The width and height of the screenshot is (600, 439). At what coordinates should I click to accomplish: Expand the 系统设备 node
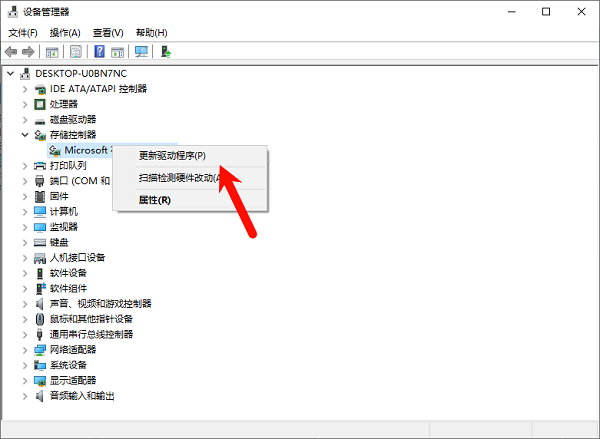[25, 365]
